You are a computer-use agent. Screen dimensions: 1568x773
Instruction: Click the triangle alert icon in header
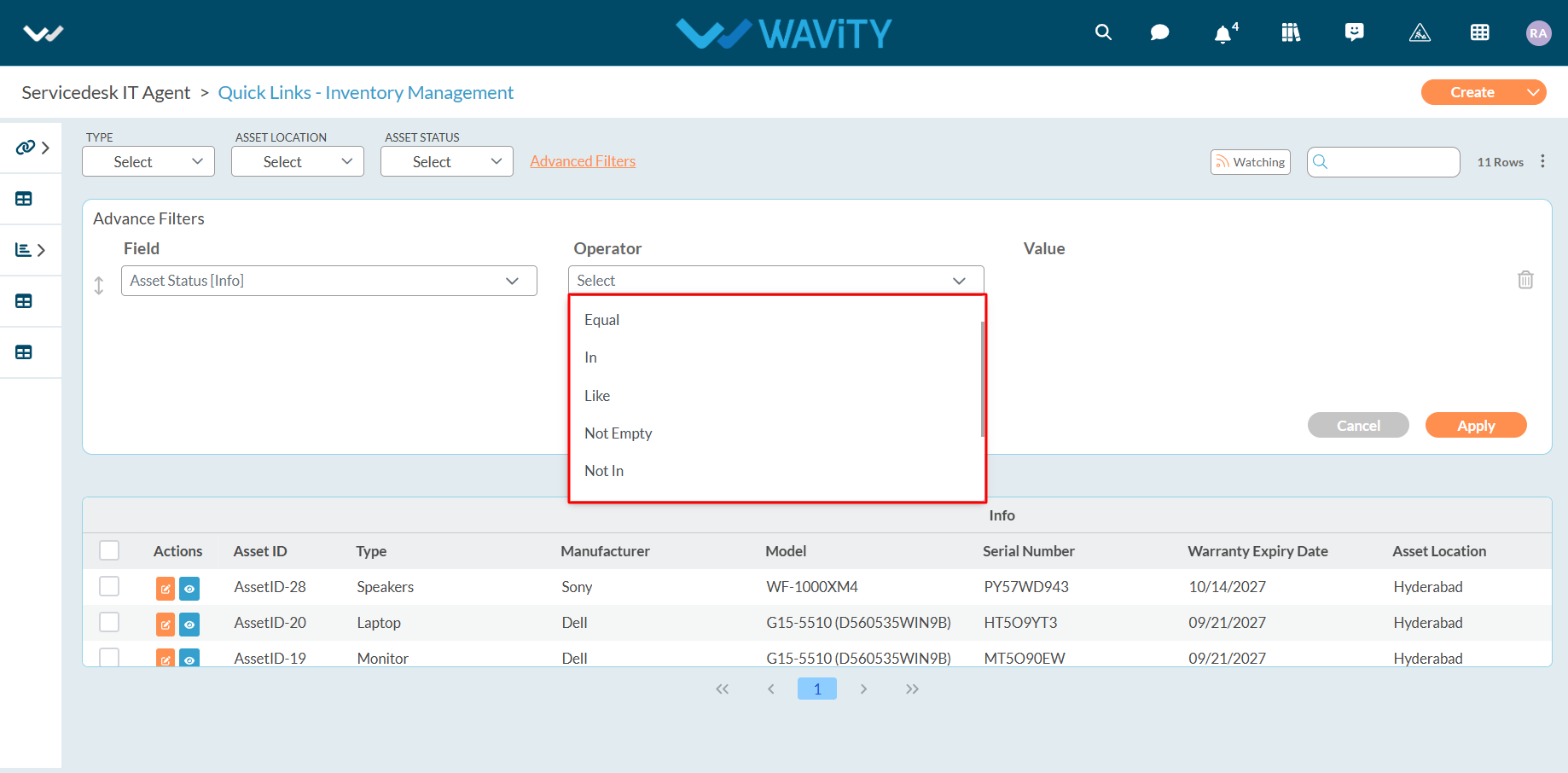[x=1420, y=32]
